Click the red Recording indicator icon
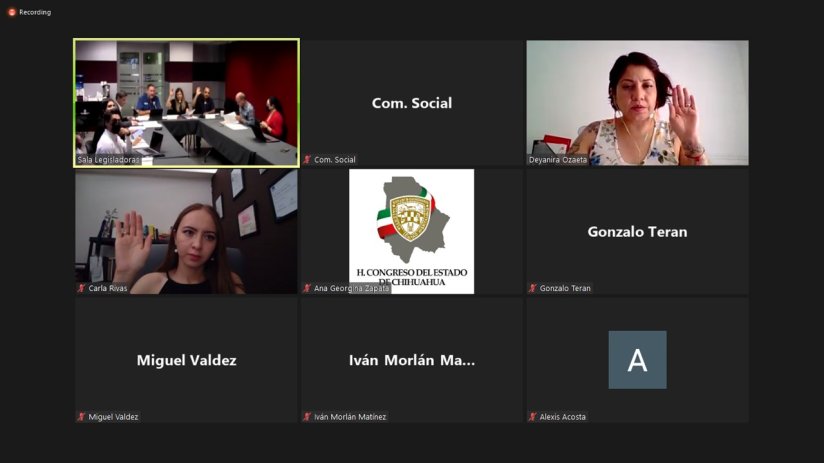 click(x=12, y=12)
